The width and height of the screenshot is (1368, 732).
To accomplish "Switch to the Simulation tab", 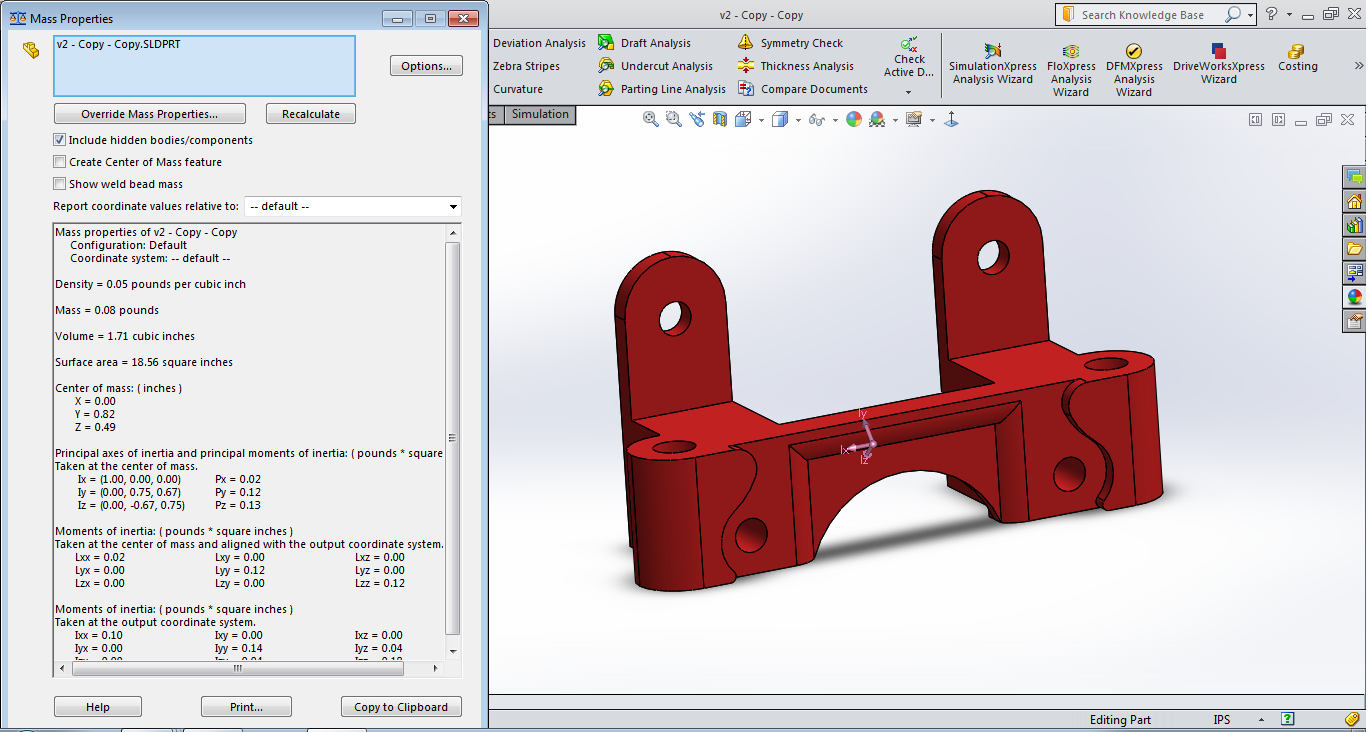I will pyautogui.click(x=540, y=114).
